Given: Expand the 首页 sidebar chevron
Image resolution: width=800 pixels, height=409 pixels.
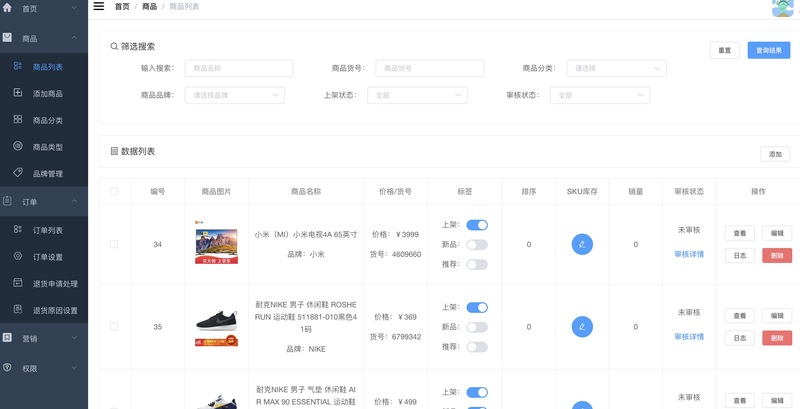Looking at the screenshot, I should (74, 8).
